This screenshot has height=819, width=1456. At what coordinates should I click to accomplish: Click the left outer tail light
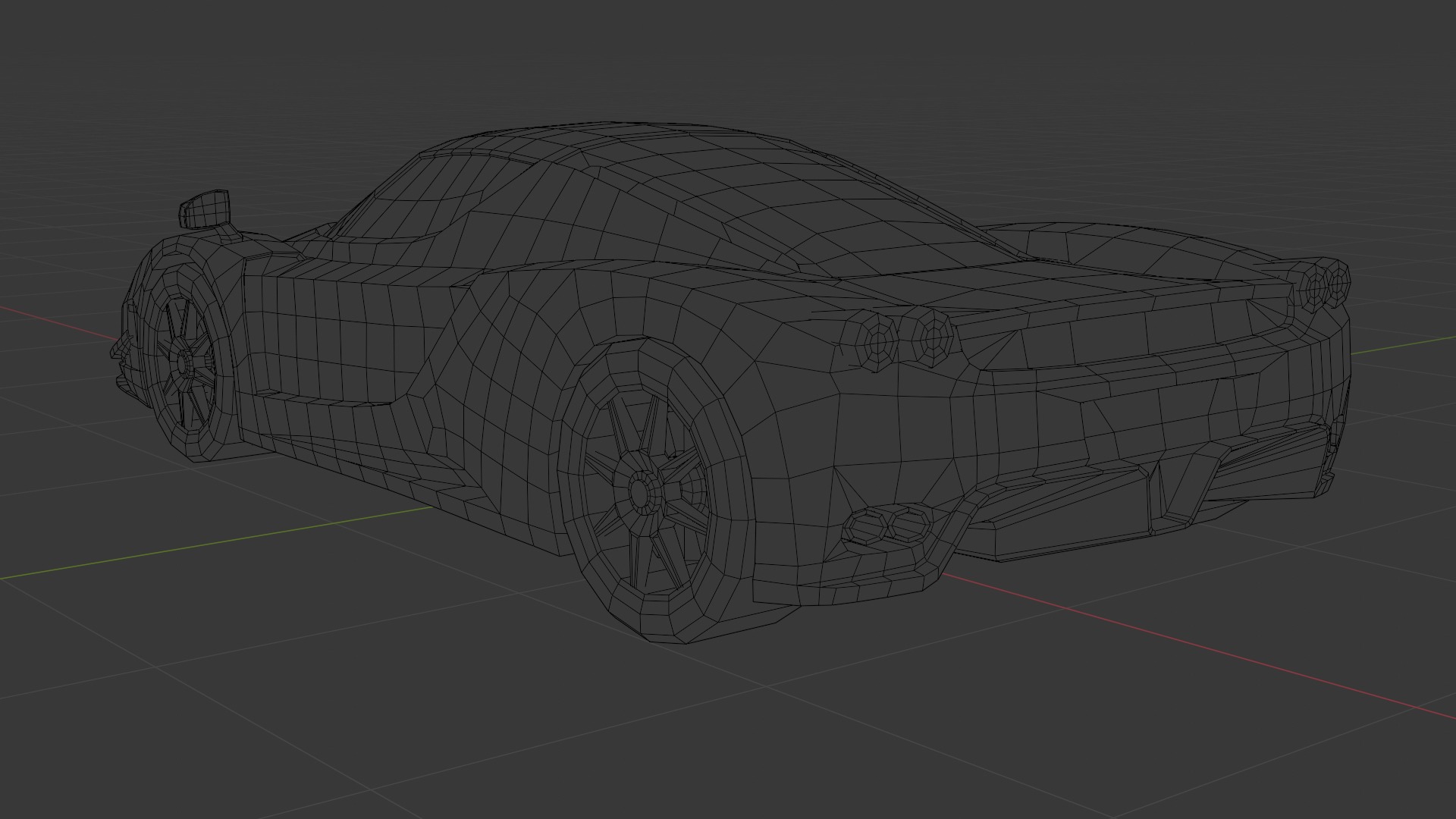(880, 341)
